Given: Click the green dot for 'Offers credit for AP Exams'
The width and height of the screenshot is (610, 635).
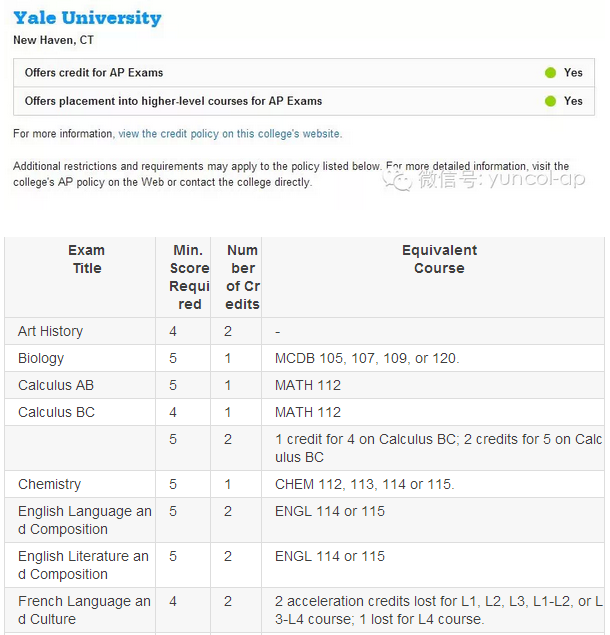Looking at the screenshot, I should [x=550, y=73].
